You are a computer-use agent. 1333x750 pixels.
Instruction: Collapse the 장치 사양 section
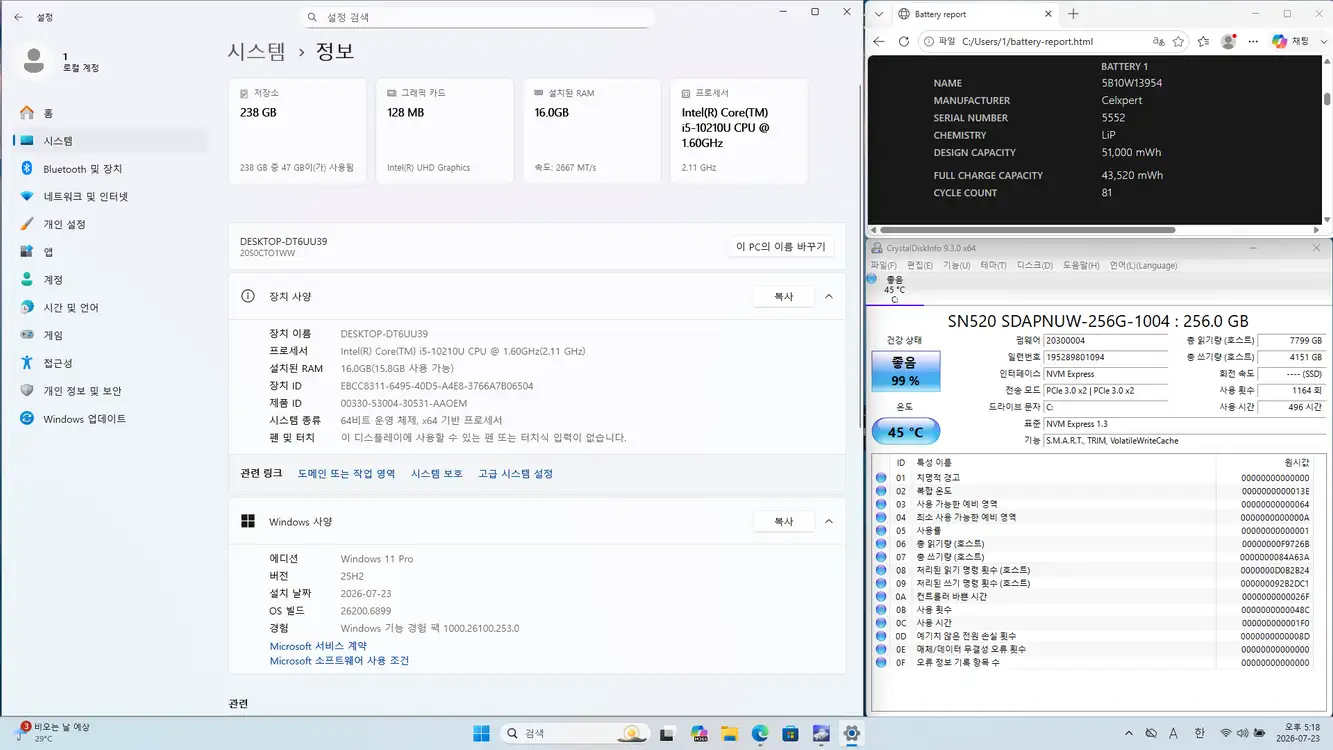click(829, 297)
